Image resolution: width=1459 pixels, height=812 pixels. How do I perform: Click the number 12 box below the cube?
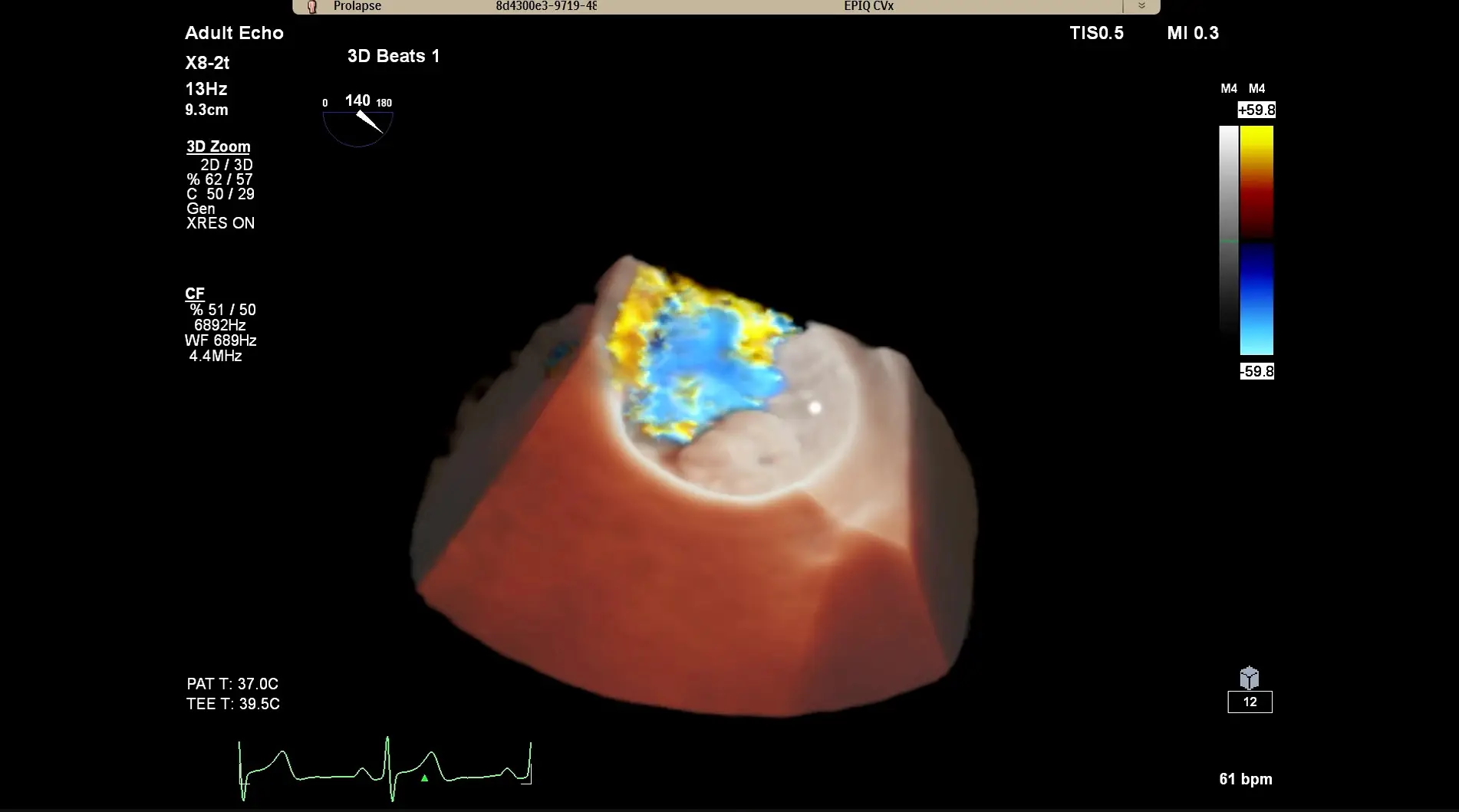(1250, 702)
